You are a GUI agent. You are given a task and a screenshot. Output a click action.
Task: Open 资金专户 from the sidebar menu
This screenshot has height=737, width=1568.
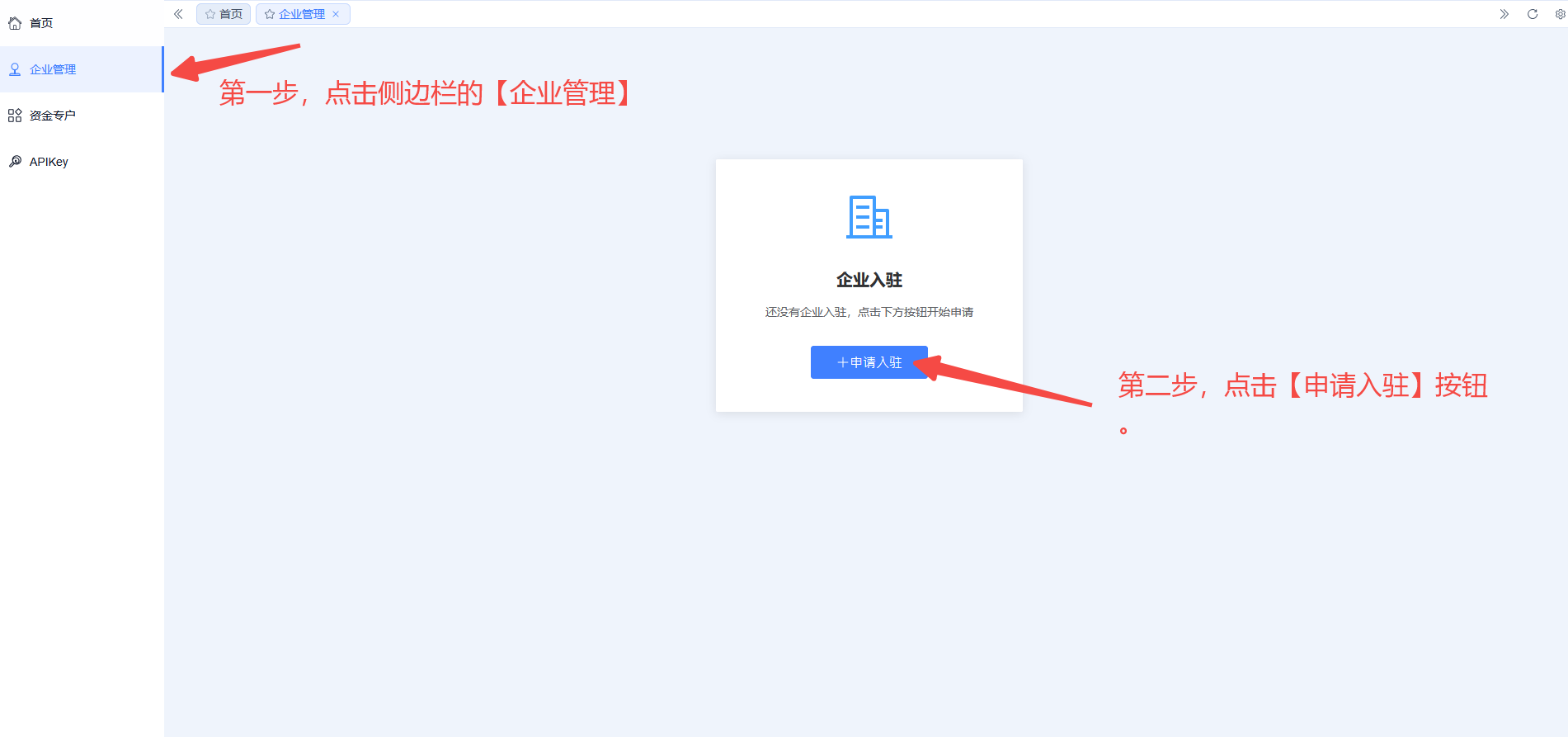click(x=53, y=116)
